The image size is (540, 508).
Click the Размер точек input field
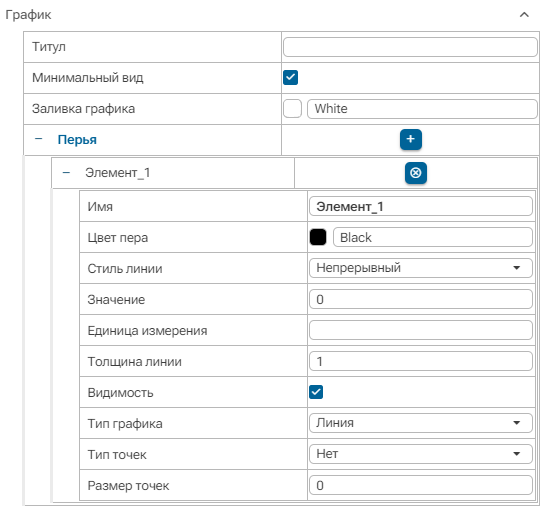420,485
